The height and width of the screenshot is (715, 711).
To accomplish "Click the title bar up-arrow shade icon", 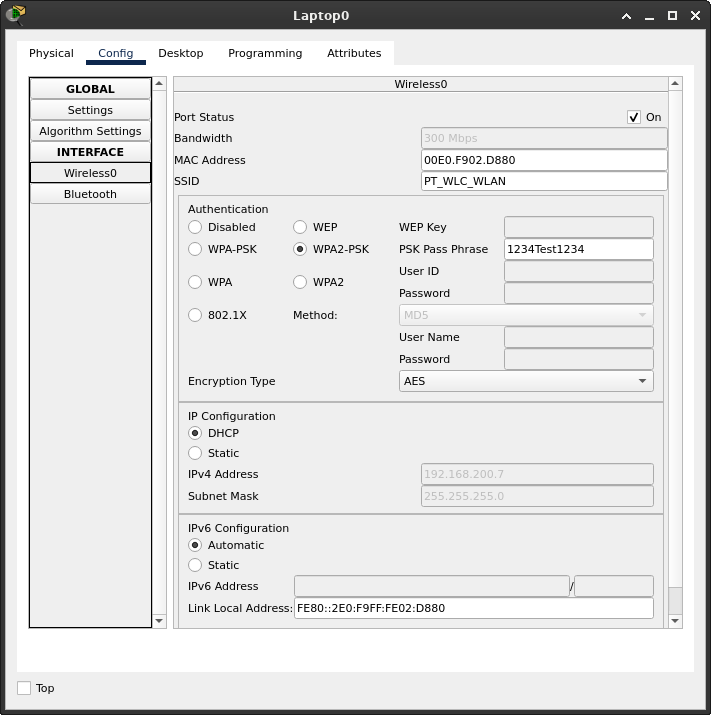I will [x=627, y=16].
